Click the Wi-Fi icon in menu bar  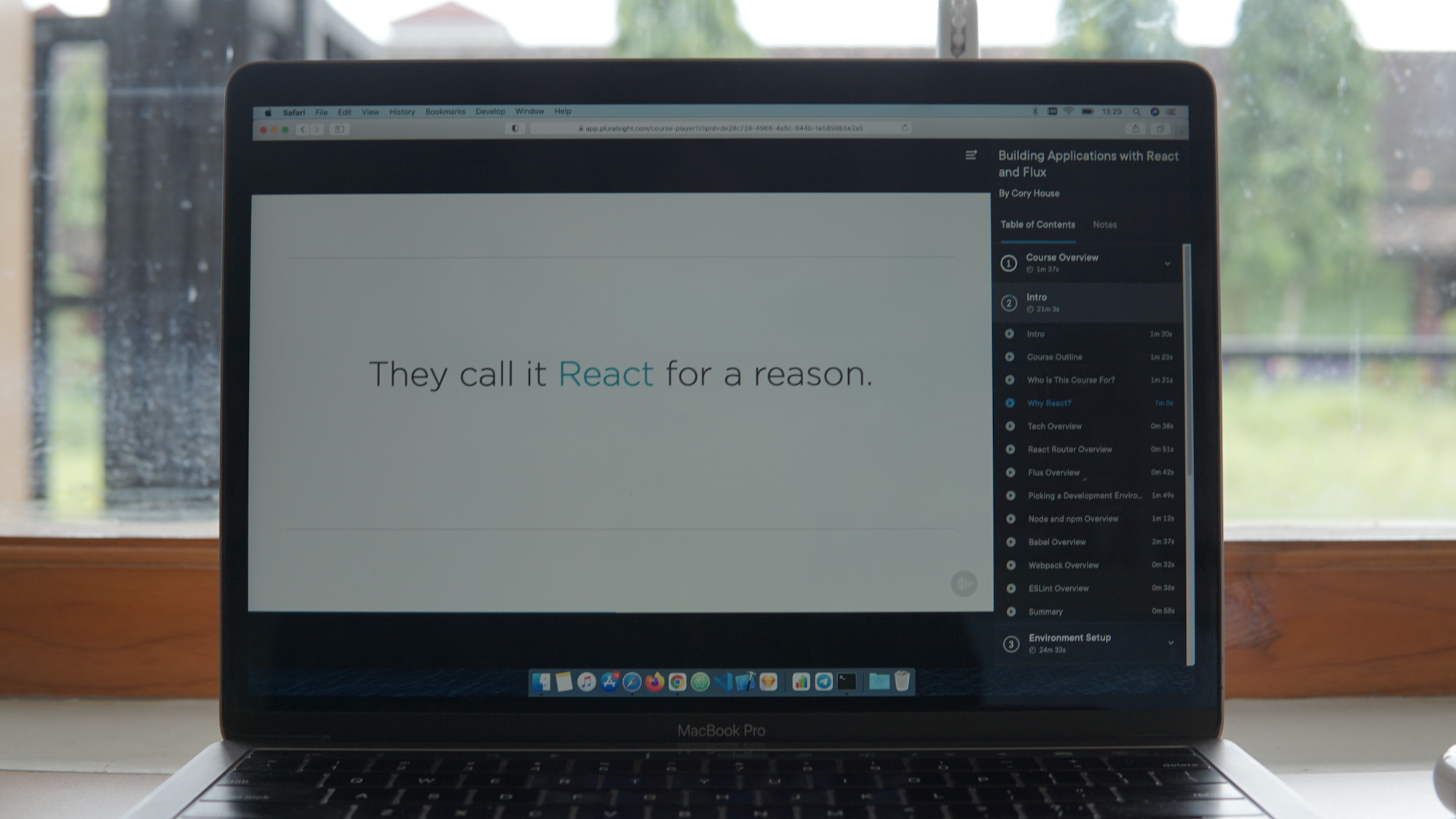coord(1068,111)
